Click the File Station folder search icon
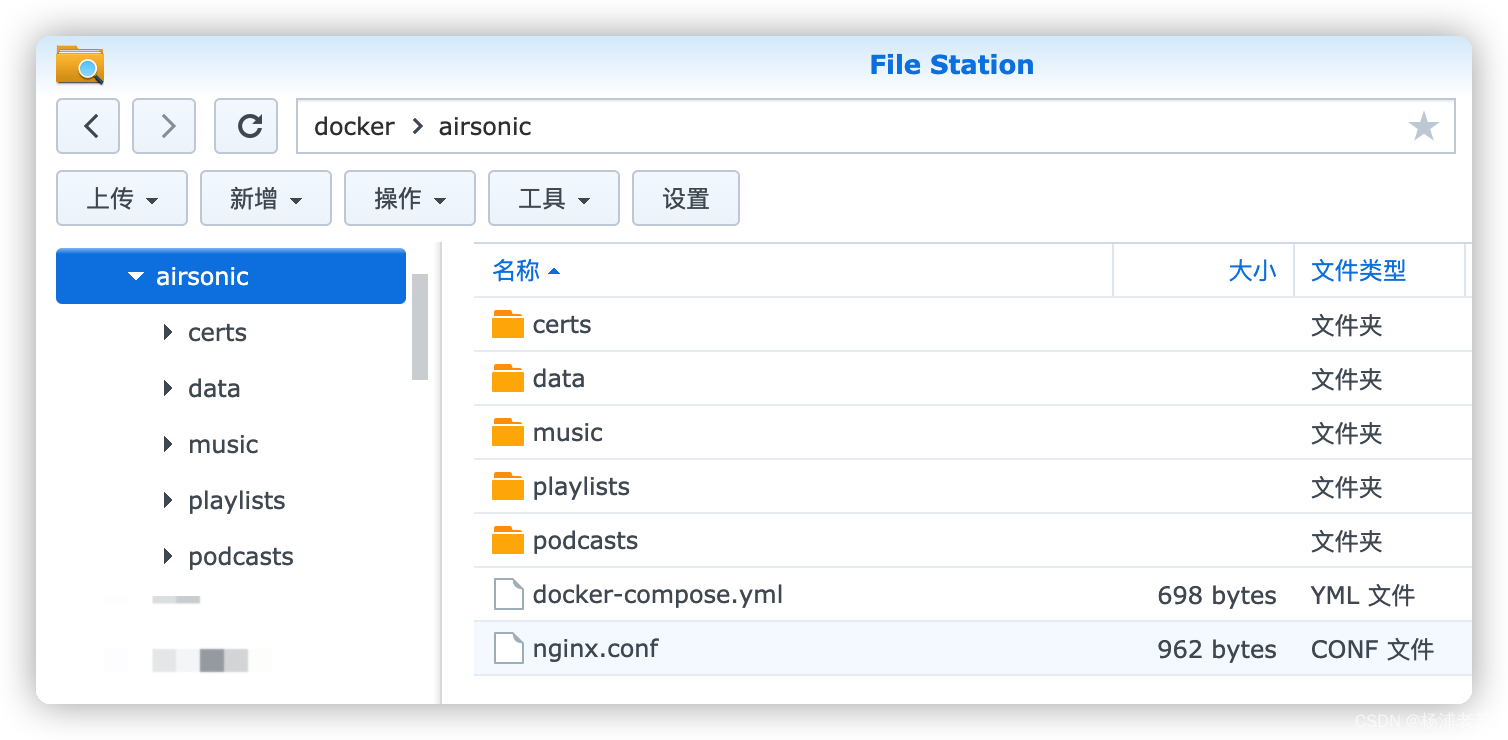Viewport: 1508px width, 740px height. coord(80,65)
